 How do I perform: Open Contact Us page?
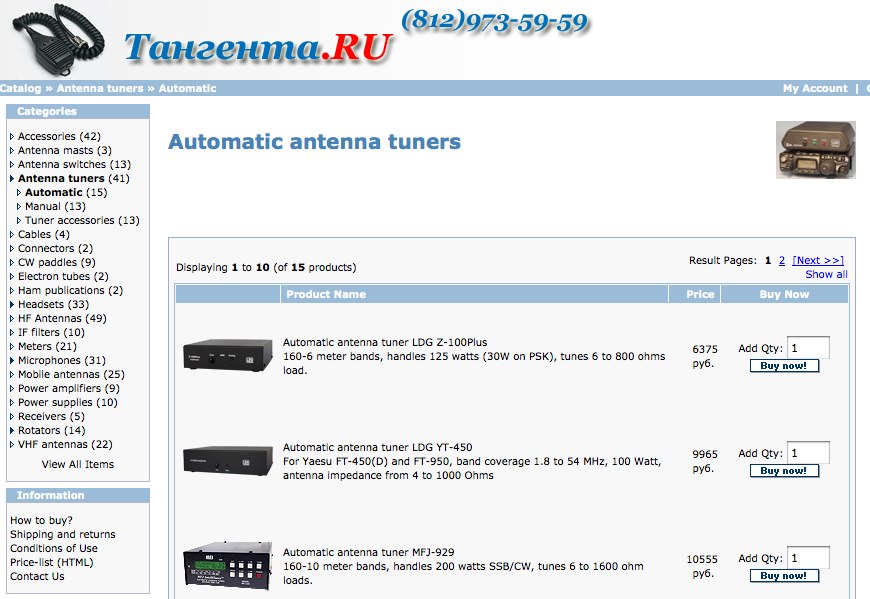click(x=37, y=576)
